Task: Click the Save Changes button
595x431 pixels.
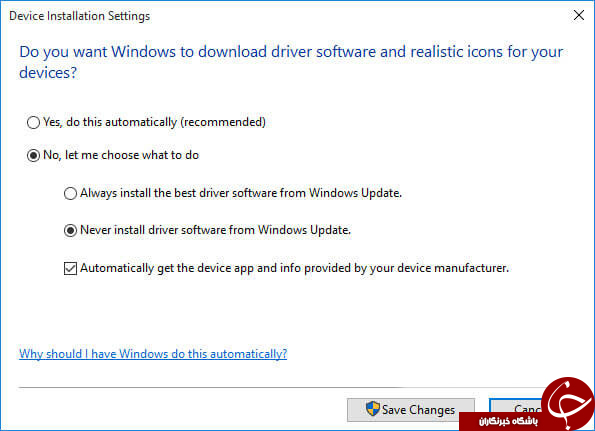Action: pyautogui.click(x=411, y=410)
